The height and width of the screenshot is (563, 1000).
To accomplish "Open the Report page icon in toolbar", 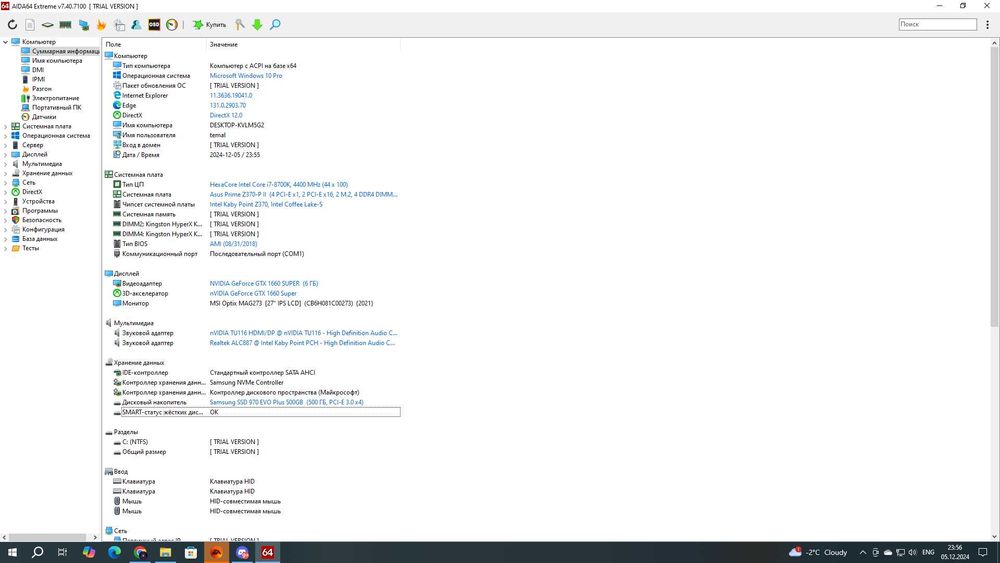I will 30,24.
